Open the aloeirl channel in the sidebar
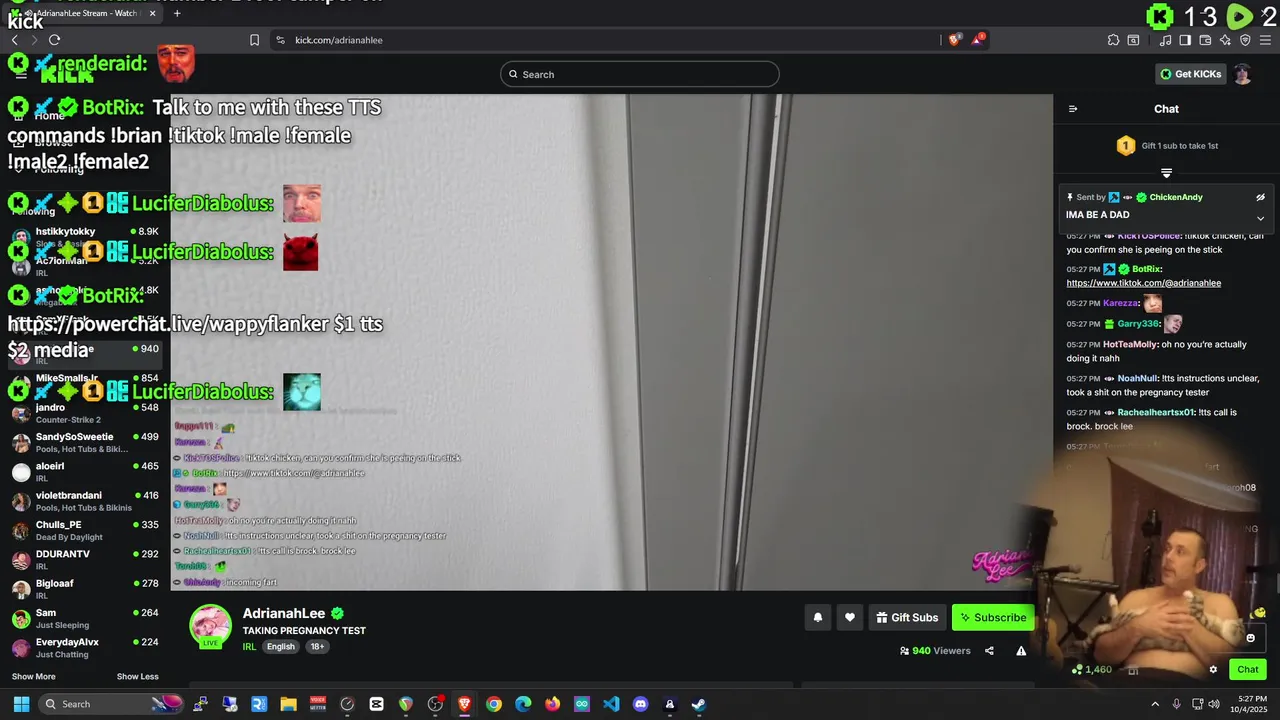 tap(84, 472)
